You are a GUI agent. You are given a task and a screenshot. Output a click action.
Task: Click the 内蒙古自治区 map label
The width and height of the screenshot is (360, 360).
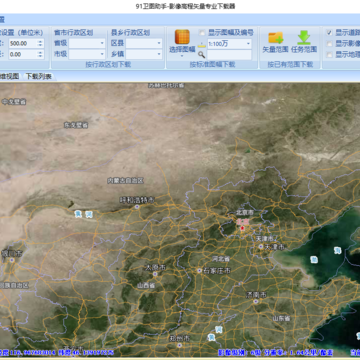[125, 180]
